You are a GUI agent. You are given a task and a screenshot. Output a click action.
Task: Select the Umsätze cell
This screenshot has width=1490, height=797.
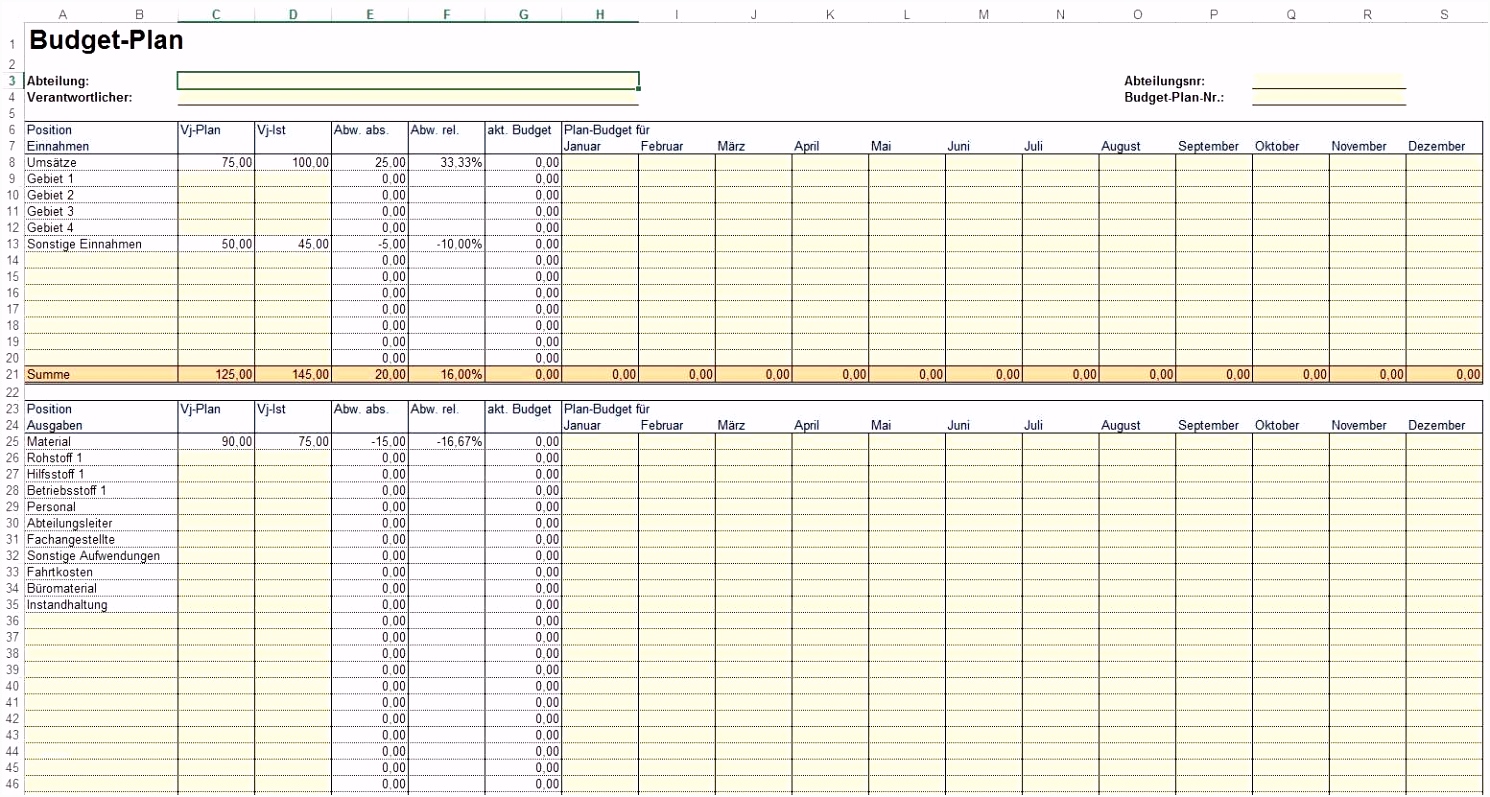pos(100,162)
